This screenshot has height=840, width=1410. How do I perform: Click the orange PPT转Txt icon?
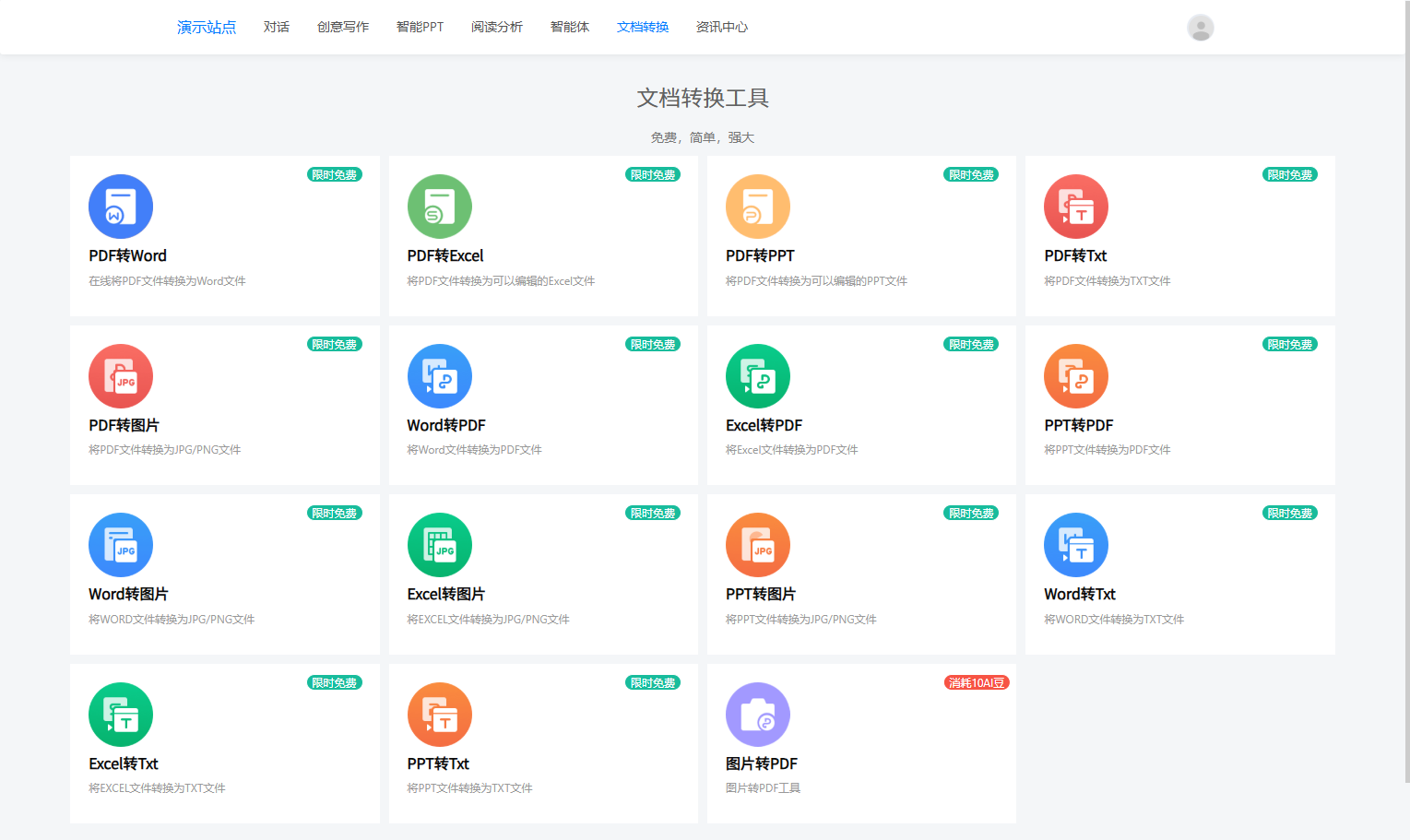(x=440, y=715)
